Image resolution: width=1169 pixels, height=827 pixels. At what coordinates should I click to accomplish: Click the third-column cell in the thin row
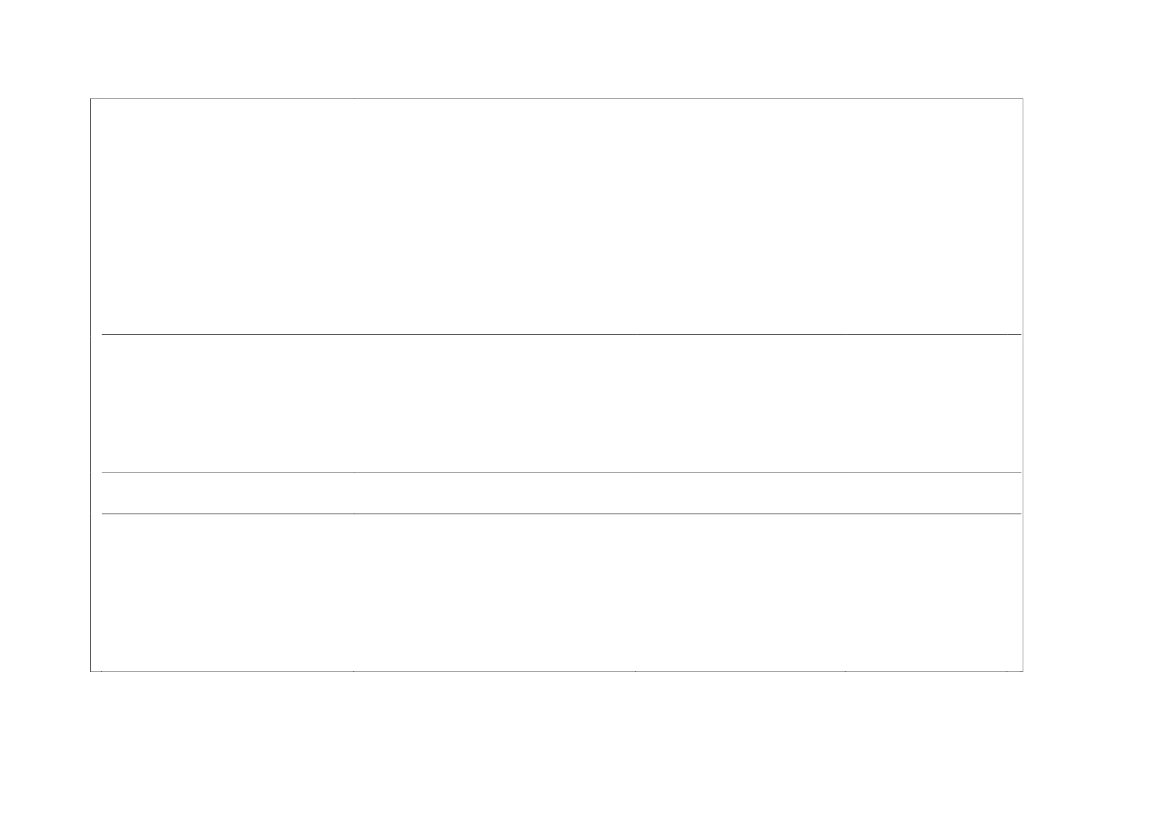(x=740, y=493)
